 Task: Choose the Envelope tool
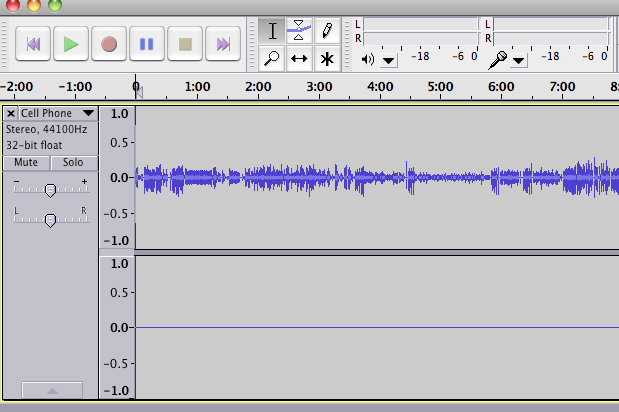coord(299,31)
